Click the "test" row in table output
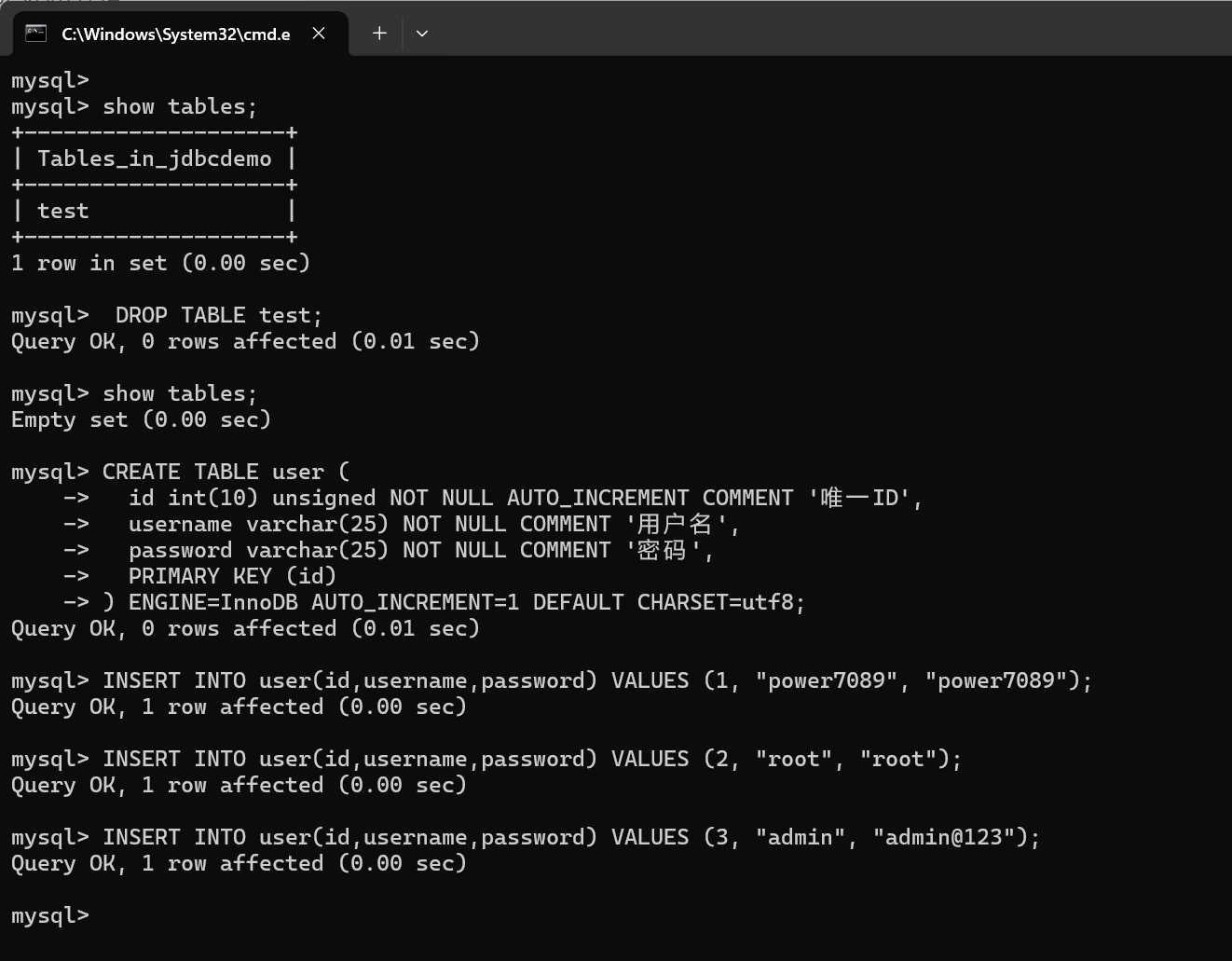This screenshot has width=1232, height=961. tap(62, 211)
